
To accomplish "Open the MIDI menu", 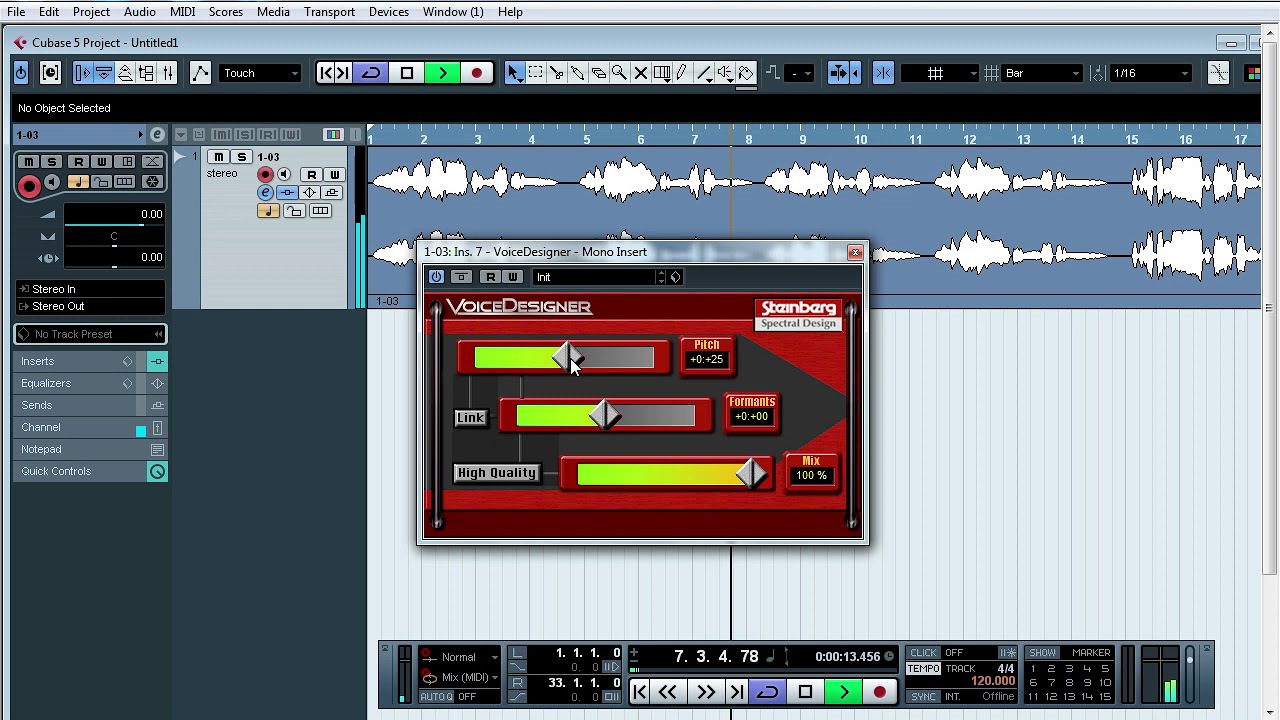I will click(182, 12).
